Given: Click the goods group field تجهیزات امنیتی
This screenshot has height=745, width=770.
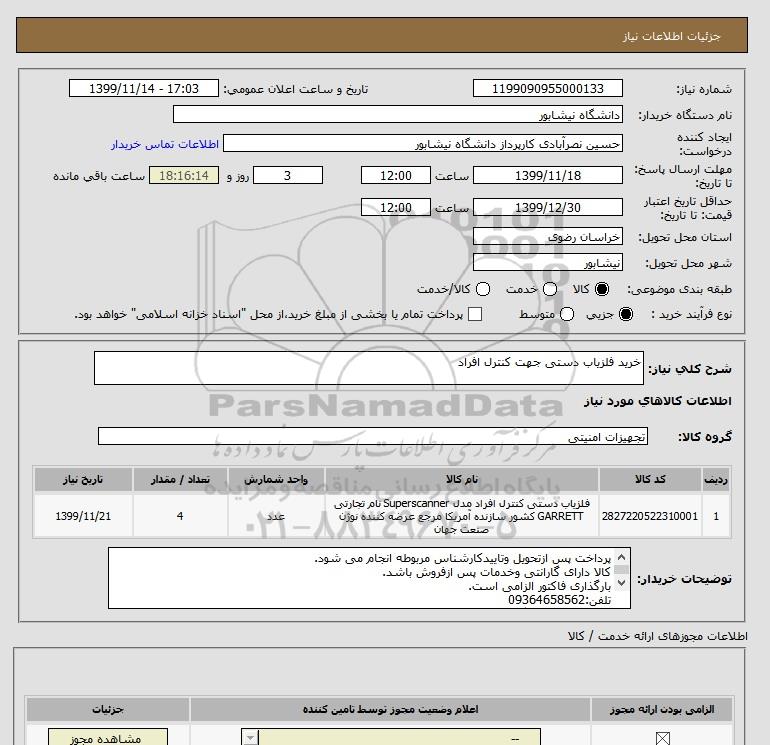Looking at the screenshot, I should coord(373,436).
